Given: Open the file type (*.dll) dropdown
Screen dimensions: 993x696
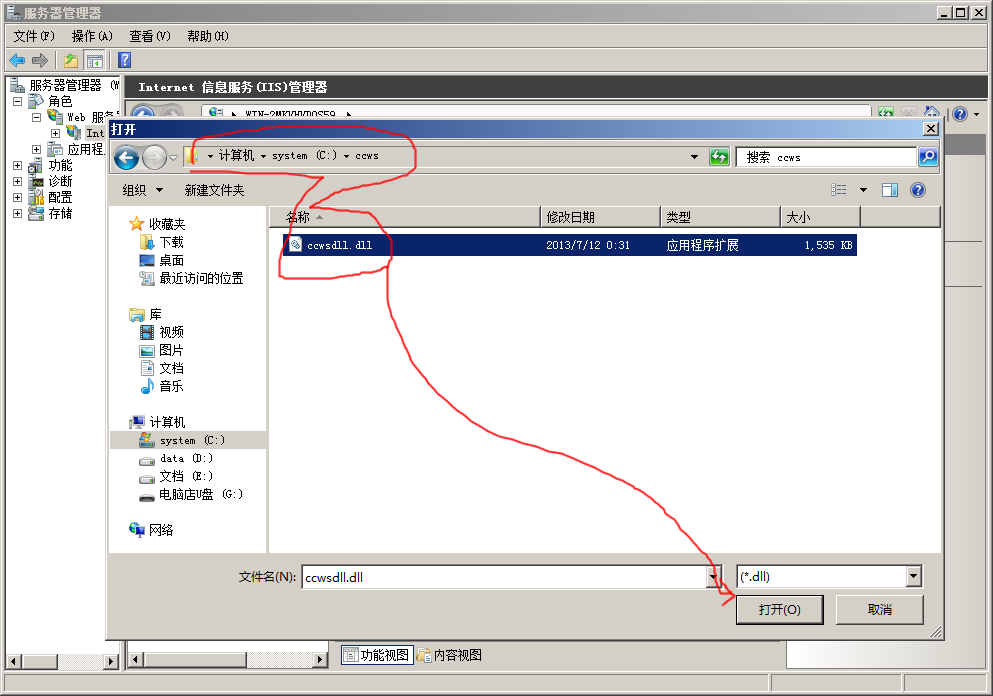Looking at the screenshot, I should [x=913, y=577].
